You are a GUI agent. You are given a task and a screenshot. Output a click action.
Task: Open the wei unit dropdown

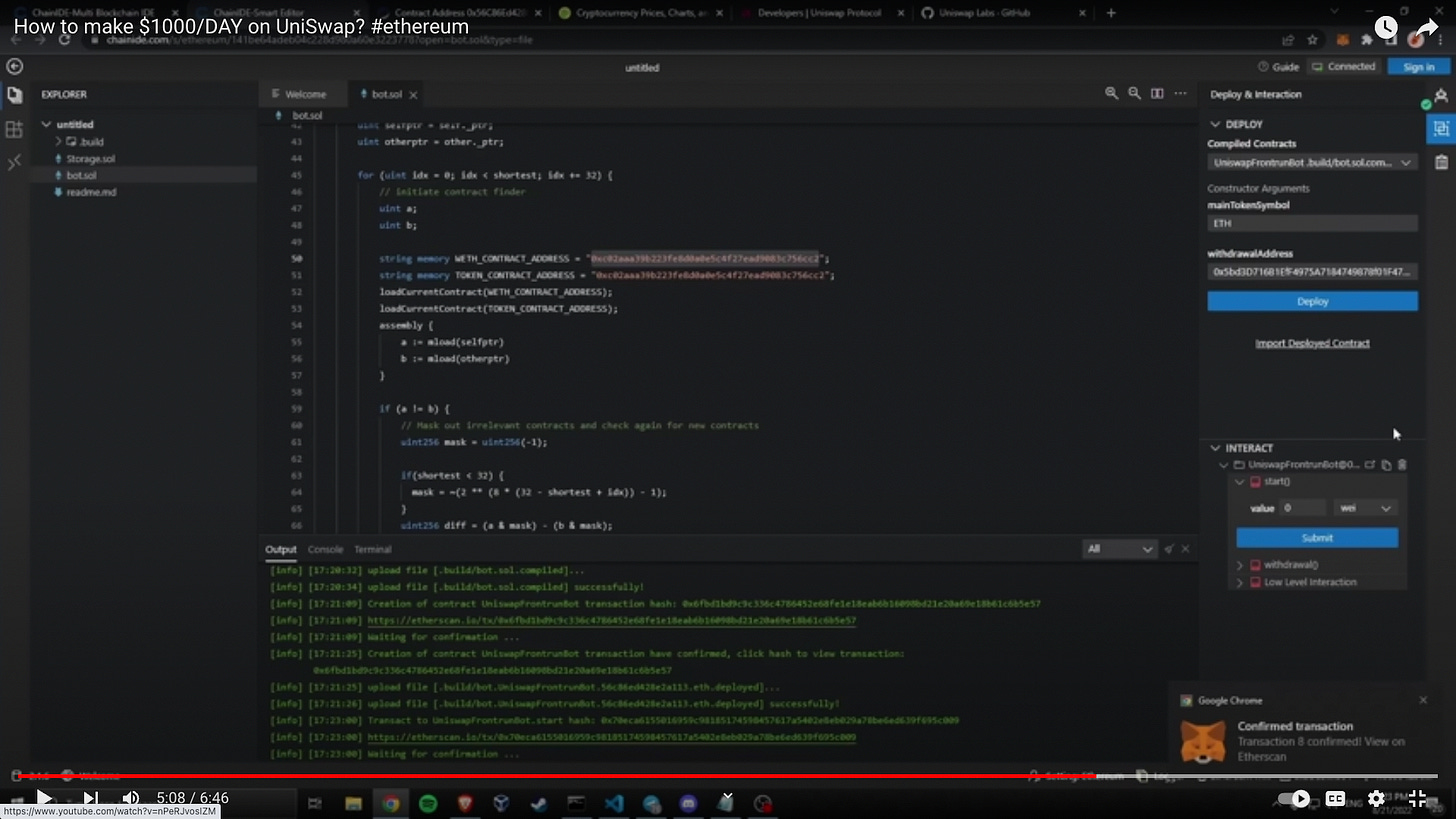1365,508
